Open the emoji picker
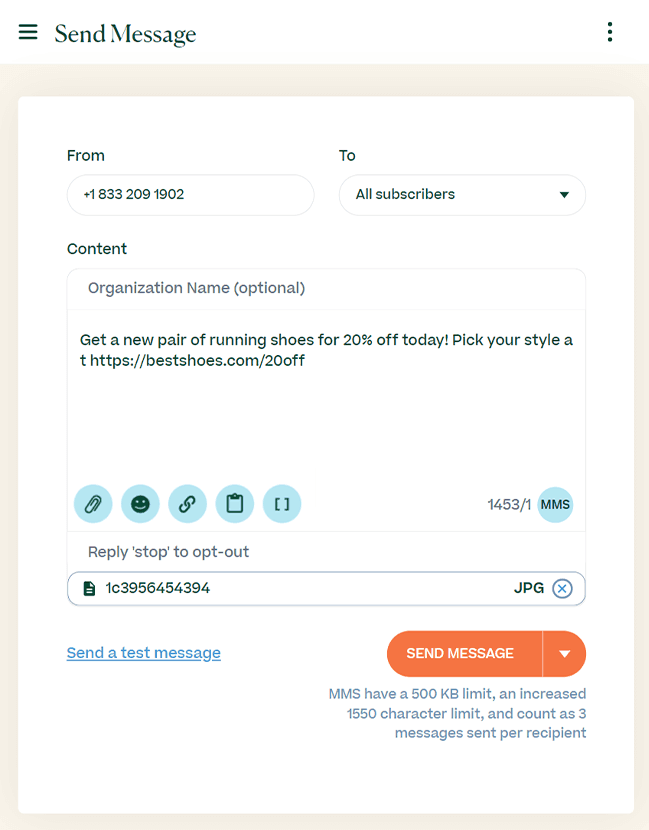 coord(140,504)
